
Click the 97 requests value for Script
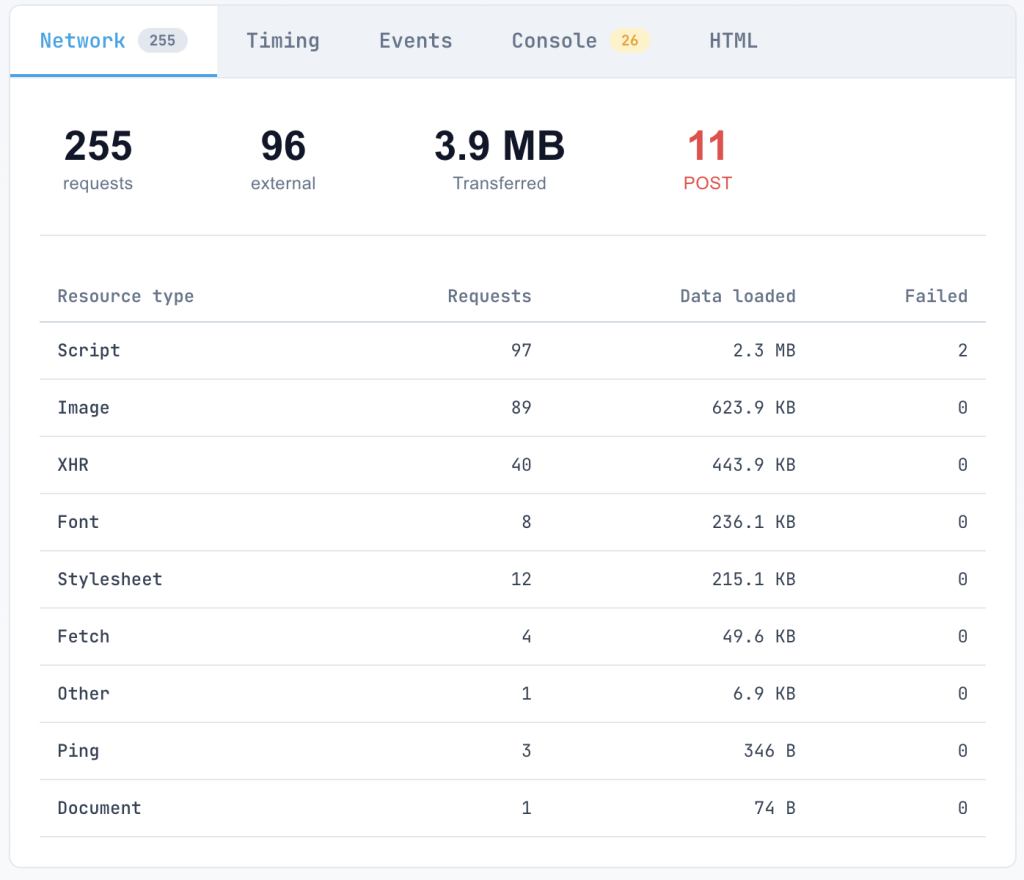(x=521, y=351)
